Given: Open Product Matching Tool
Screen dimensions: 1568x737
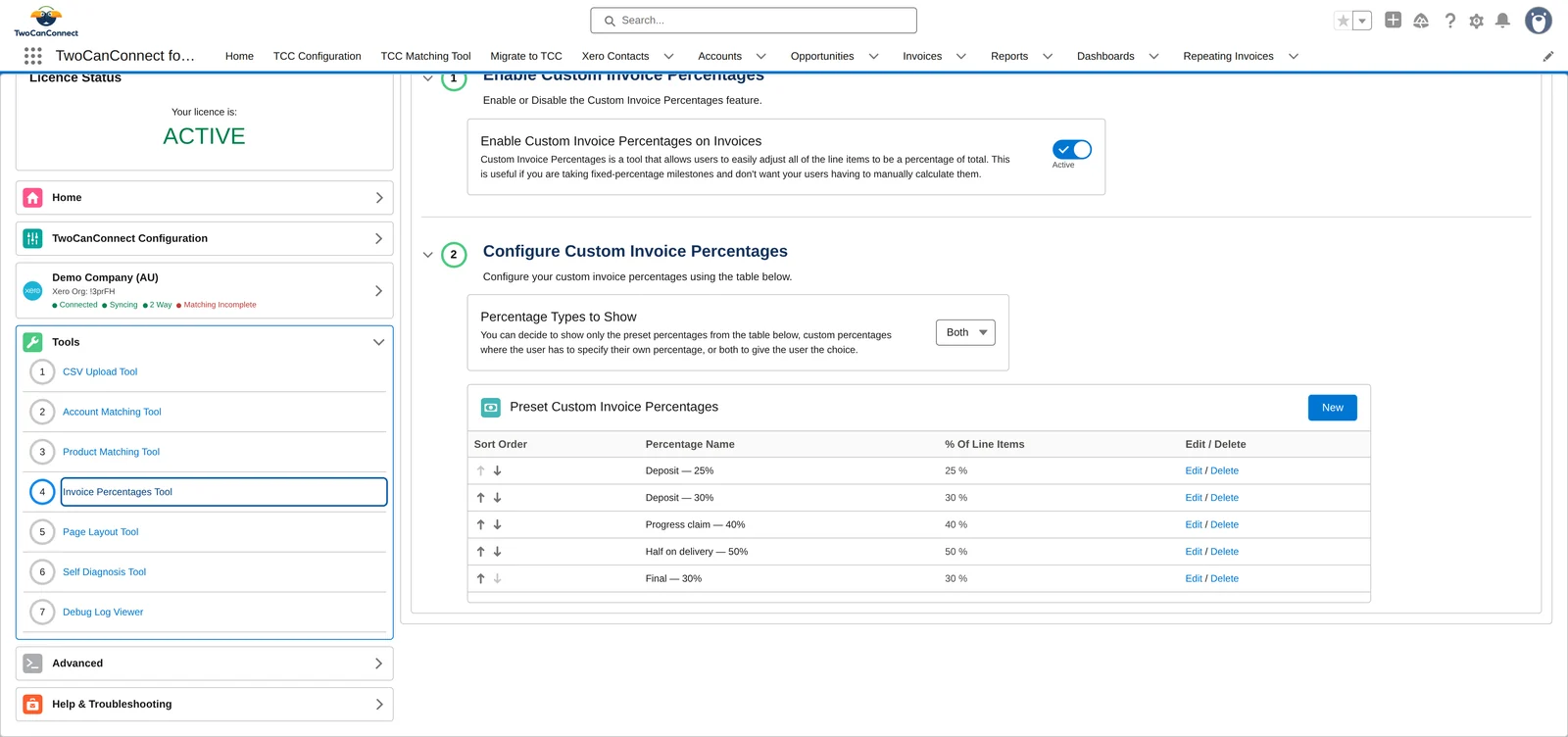Looking at the screenshot, I should pos(111,453).
